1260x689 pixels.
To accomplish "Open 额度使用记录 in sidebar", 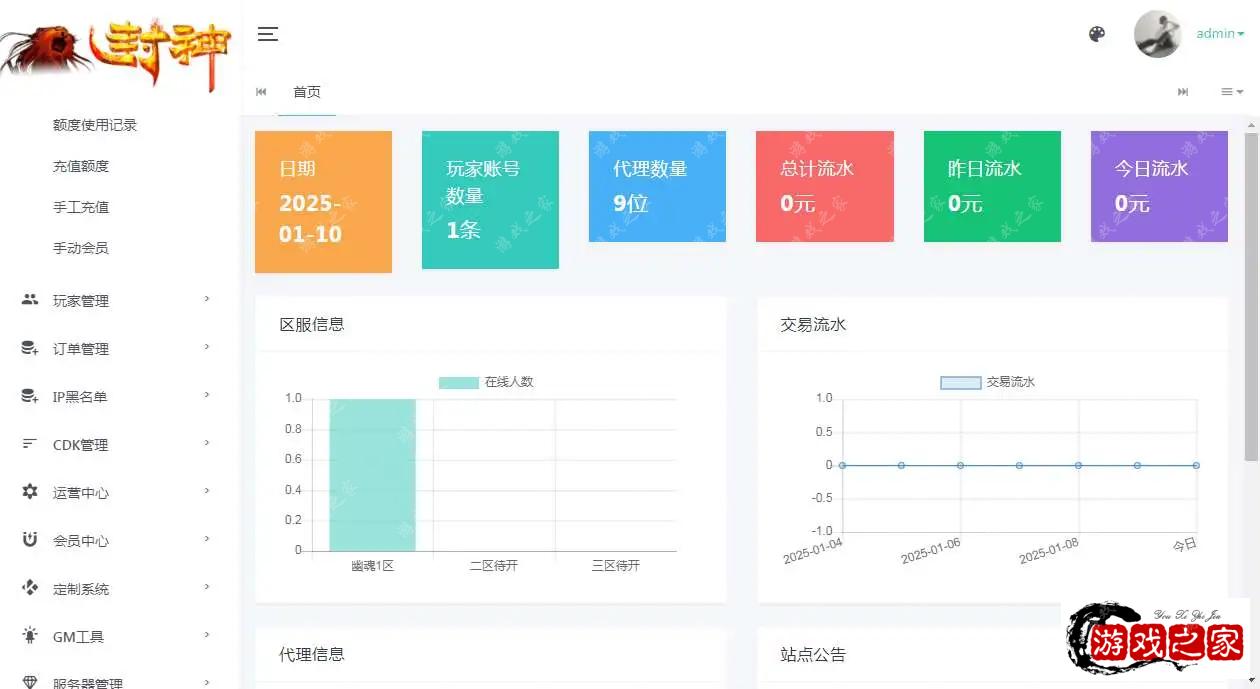I will coord(95,125).
